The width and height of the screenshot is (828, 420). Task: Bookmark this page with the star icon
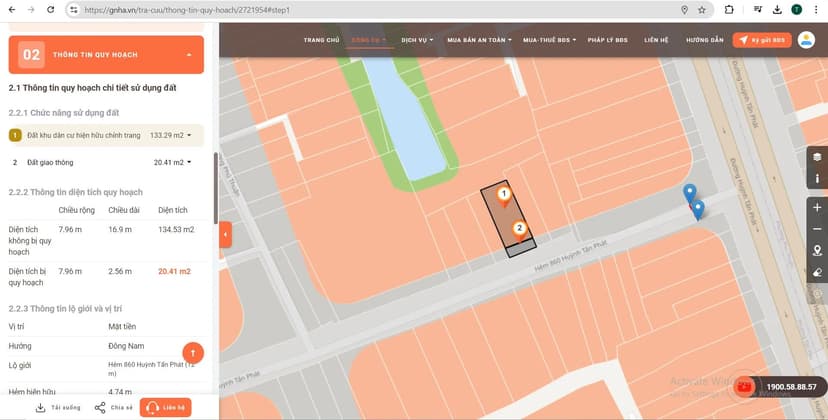coord(702,10)
